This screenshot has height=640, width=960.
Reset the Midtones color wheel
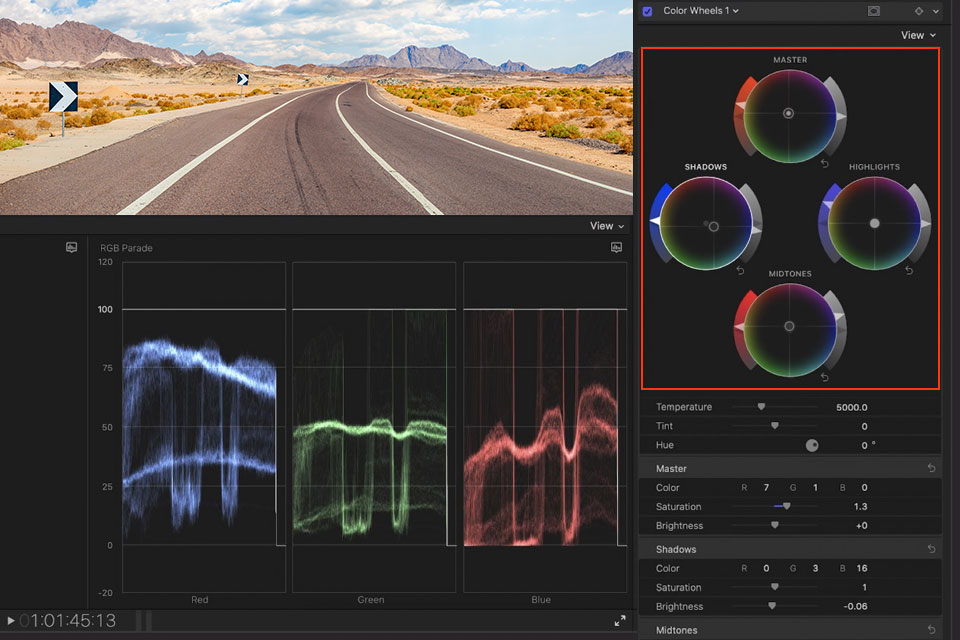coord(825,377)
